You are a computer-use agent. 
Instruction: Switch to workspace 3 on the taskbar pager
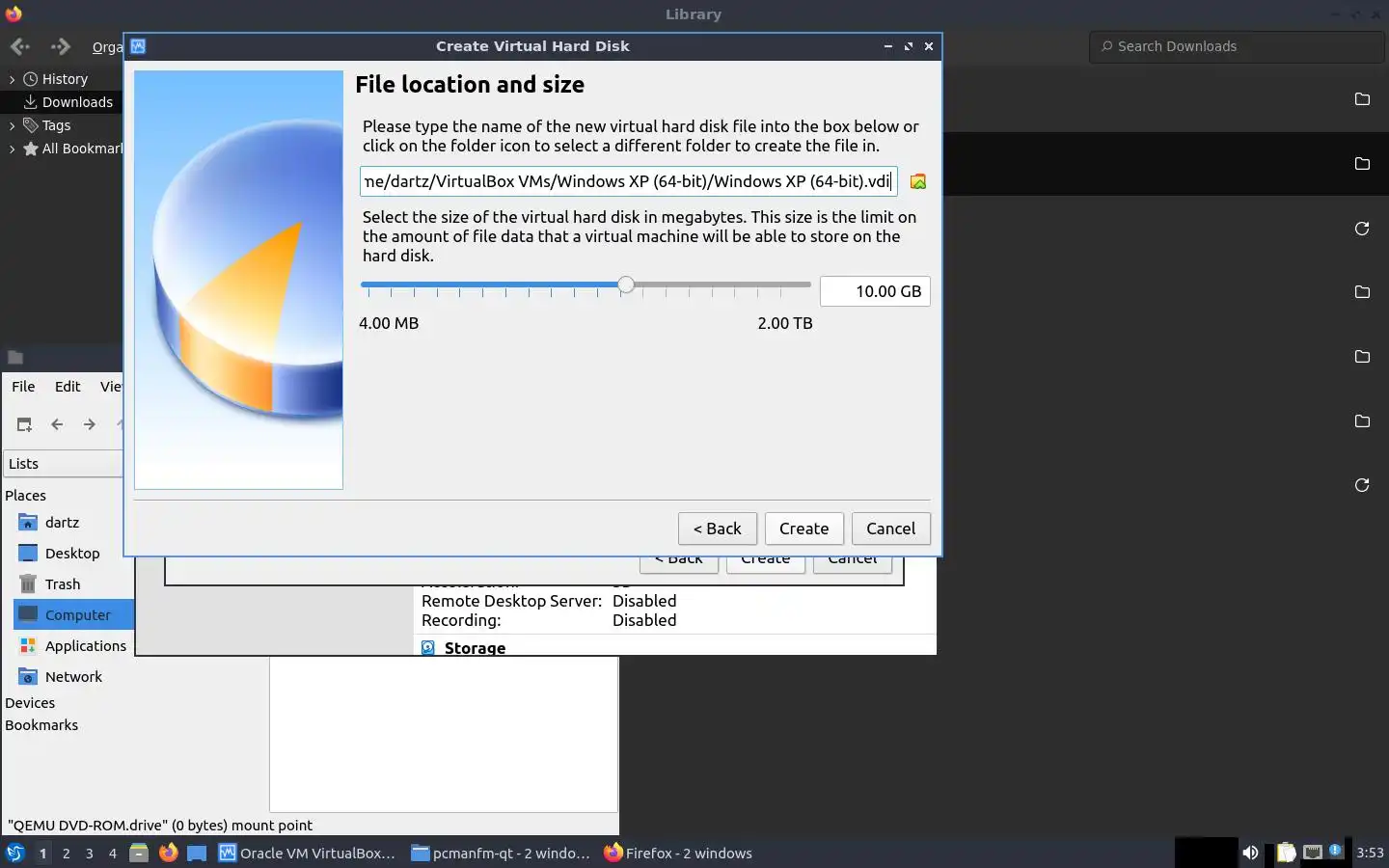pyautogui.click(x=90, y=854)
